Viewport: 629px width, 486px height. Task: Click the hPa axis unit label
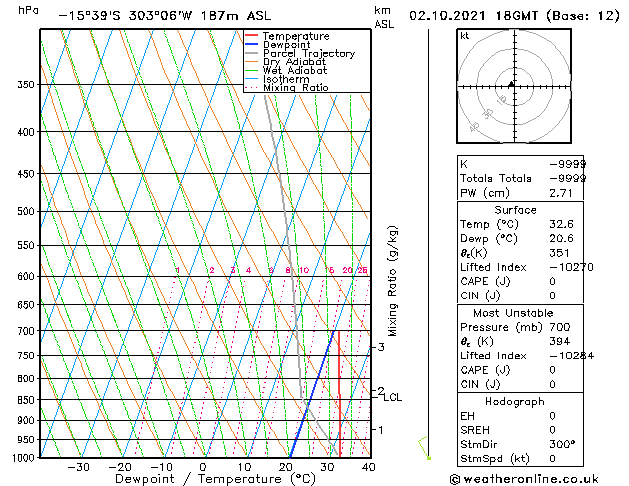[x=28, y=10]
